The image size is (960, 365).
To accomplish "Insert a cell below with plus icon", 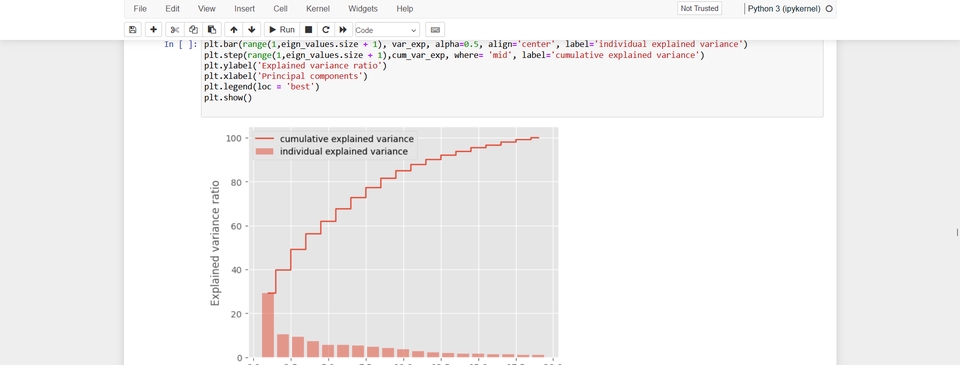I will [x=153, y=29].
